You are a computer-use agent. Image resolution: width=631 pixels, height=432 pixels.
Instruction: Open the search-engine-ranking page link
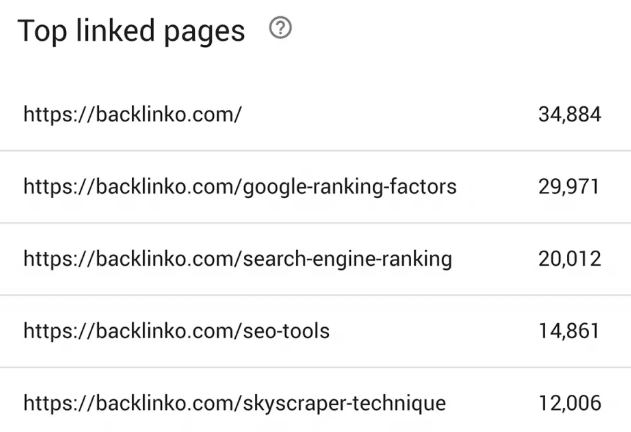coord(238,259)
